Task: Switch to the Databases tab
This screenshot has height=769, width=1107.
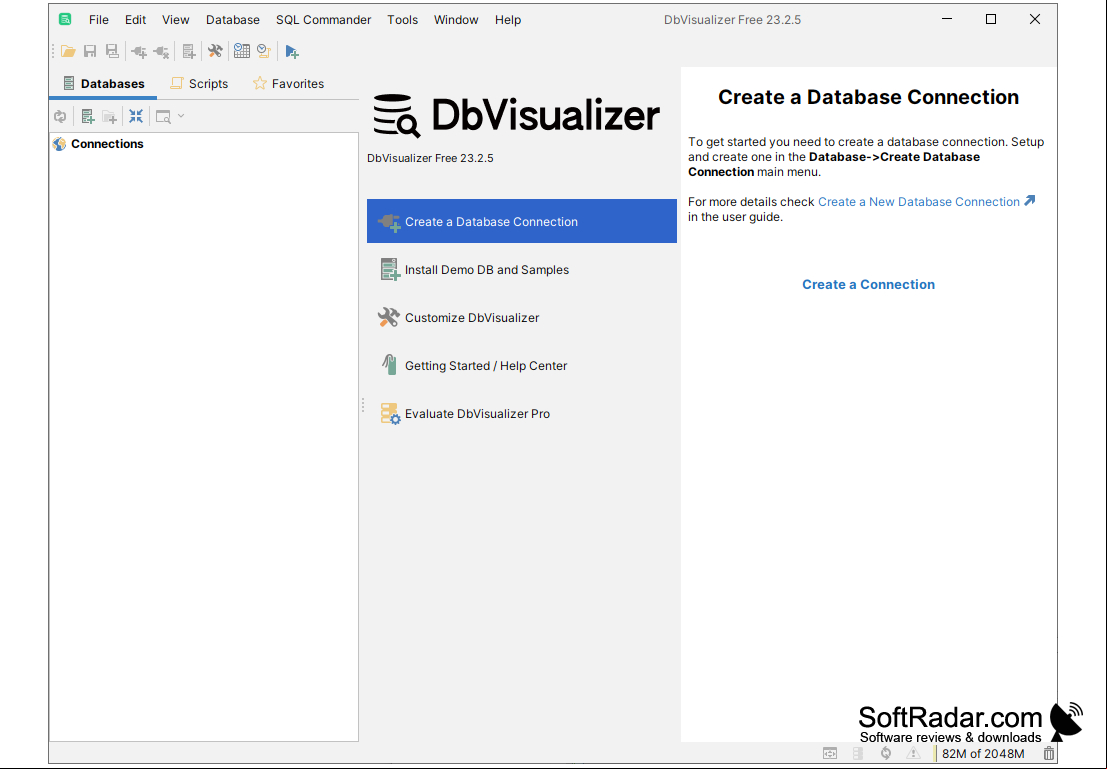Action: [x=104, y=83]
